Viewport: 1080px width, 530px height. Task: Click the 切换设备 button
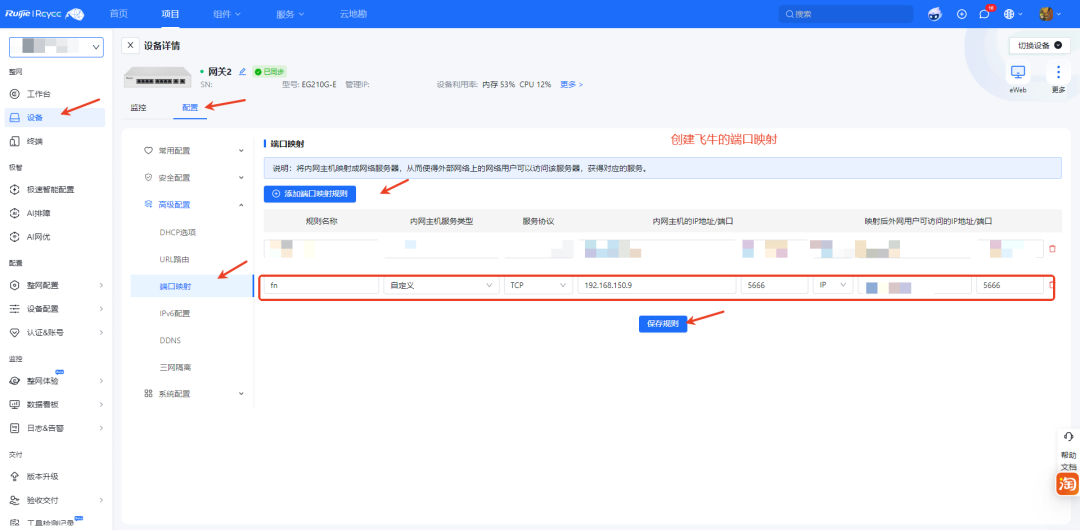pos(1039,45)
